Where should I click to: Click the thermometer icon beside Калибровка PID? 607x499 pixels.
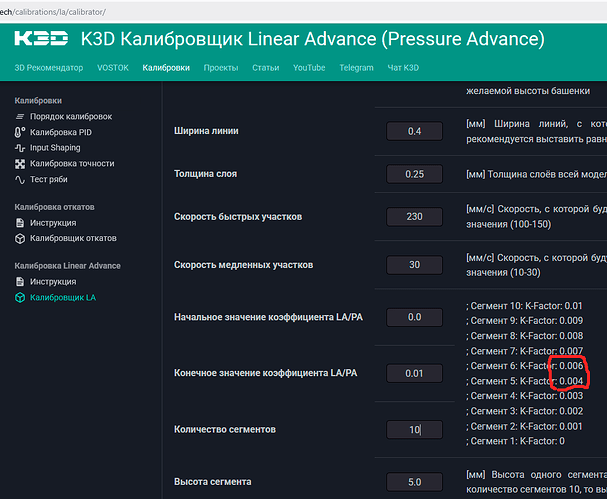coord(20,132)
